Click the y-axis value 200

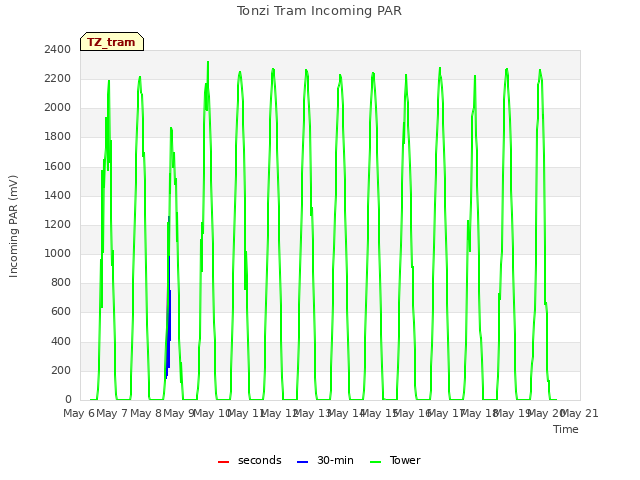pyautogui.click(x=61, y=370)
